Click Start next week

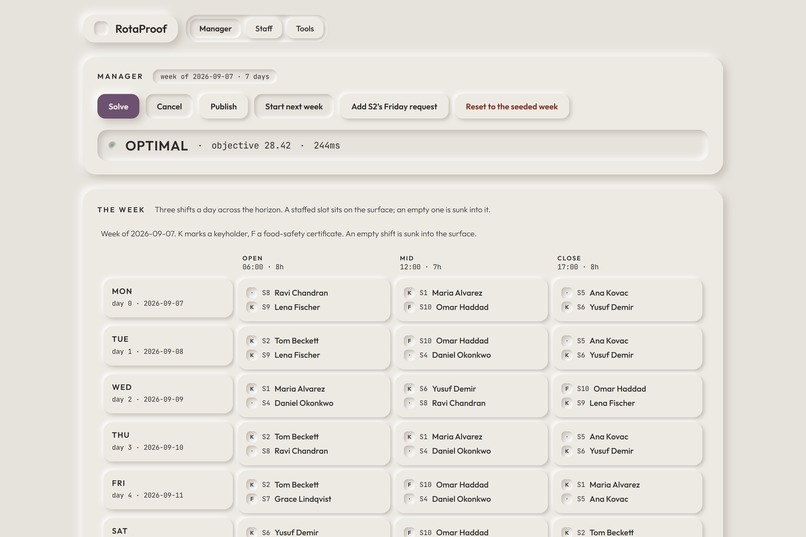[x=294, y=106]
